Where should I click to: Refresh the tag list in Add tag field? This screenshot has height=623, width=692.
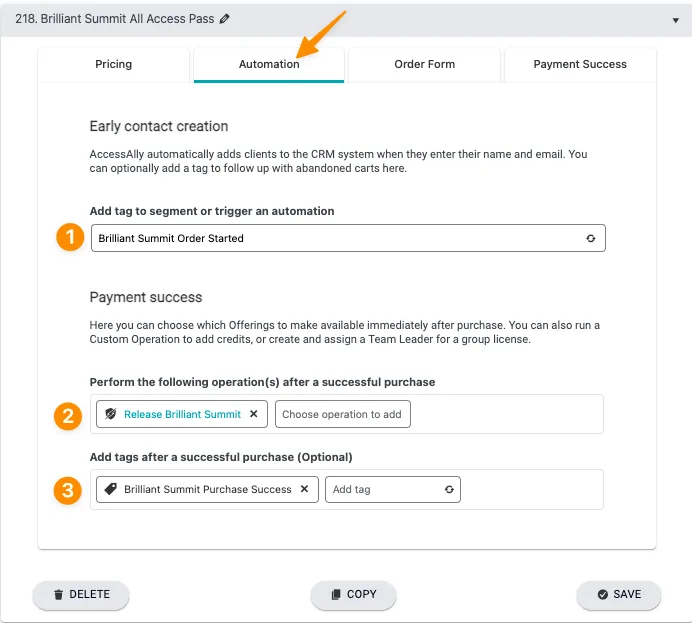449,490
